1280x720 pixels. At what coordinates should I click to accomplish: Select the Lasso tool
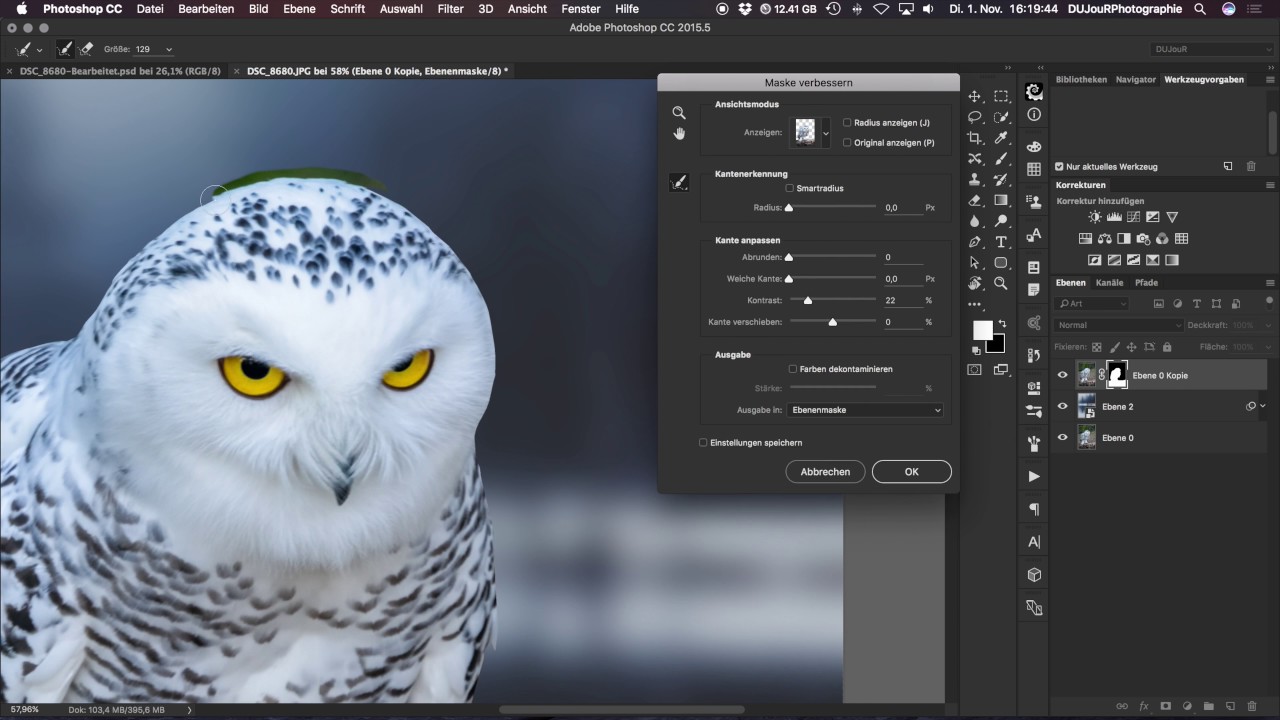975,117
